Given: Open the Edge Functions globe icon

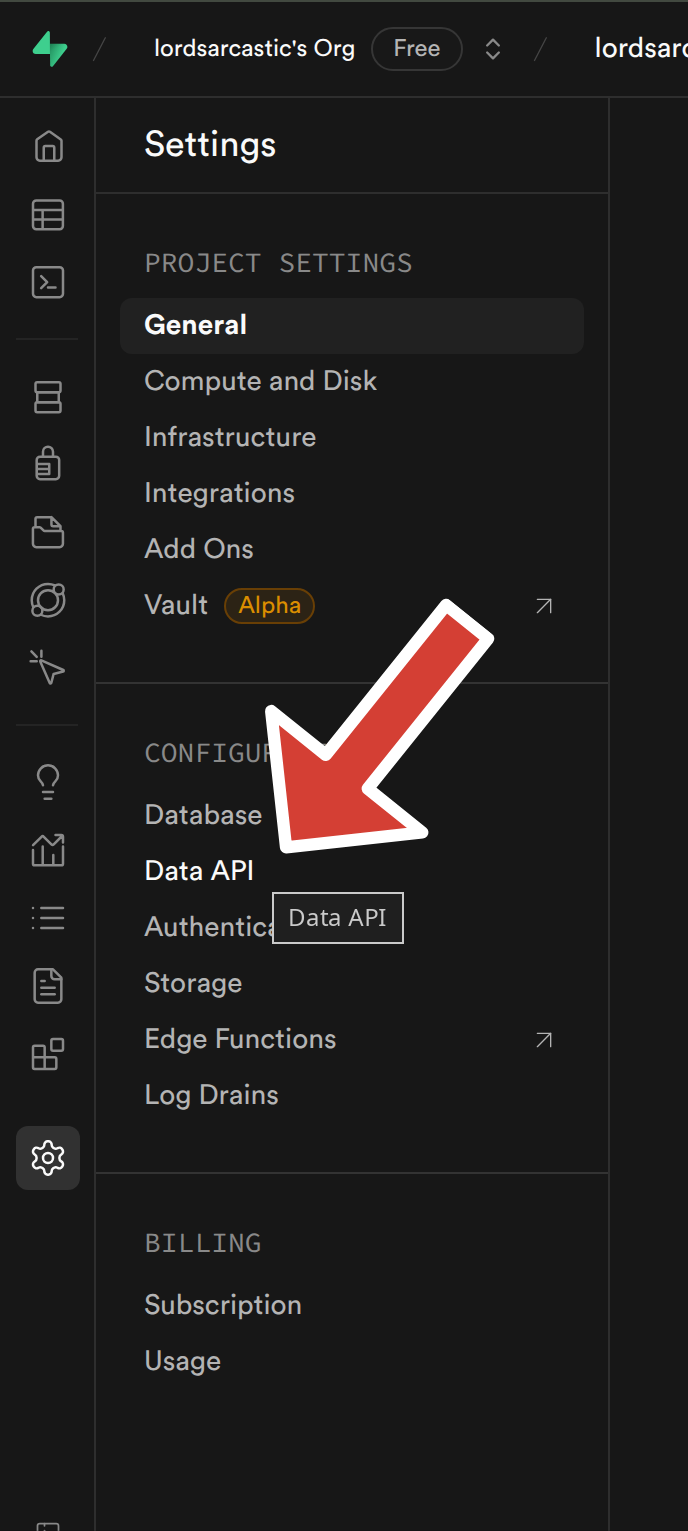Looking at the screenshot, I should 48,601.
